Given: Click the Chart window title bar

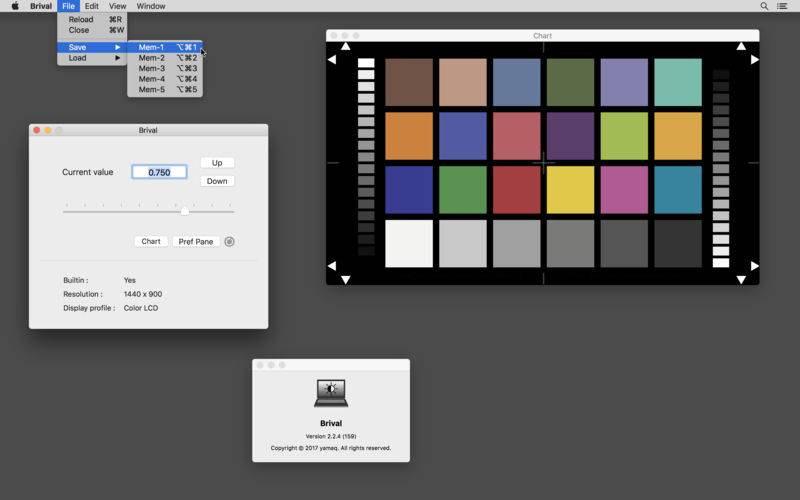Looking at the screenshot, I should [542, 36].
